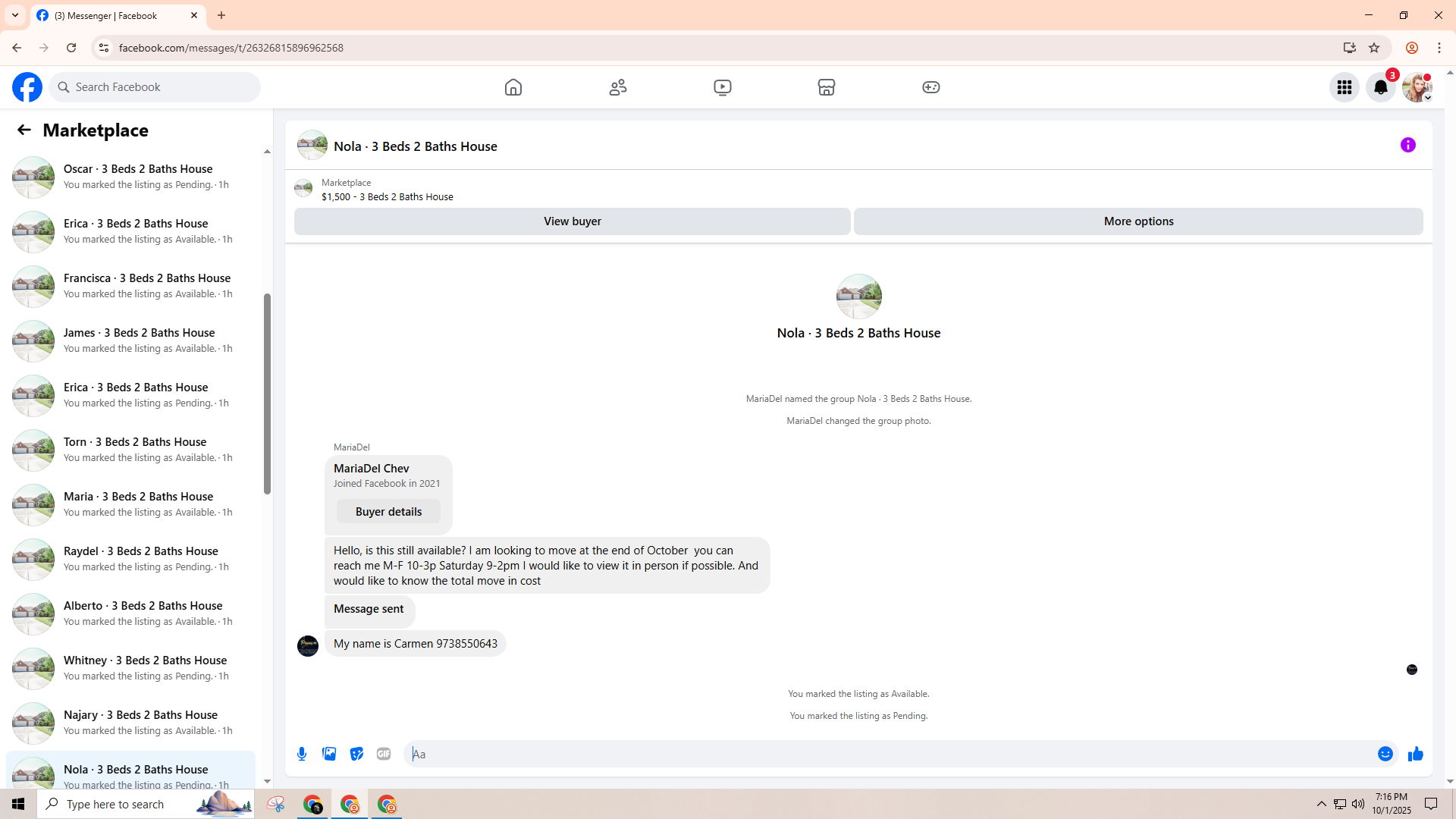Open the Video (Watch) tab icon
Image resolution: width=1456 pixels, height=819 pixels.
point(723,87)
